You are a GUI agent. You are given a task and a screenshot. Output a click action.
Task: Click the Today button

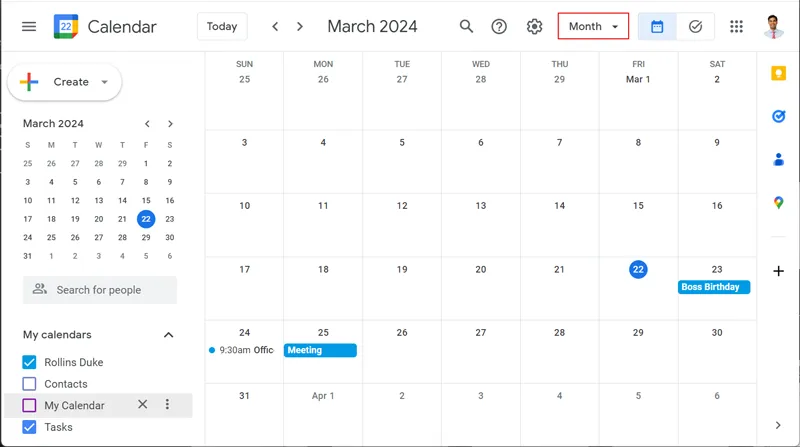(222, 27)
